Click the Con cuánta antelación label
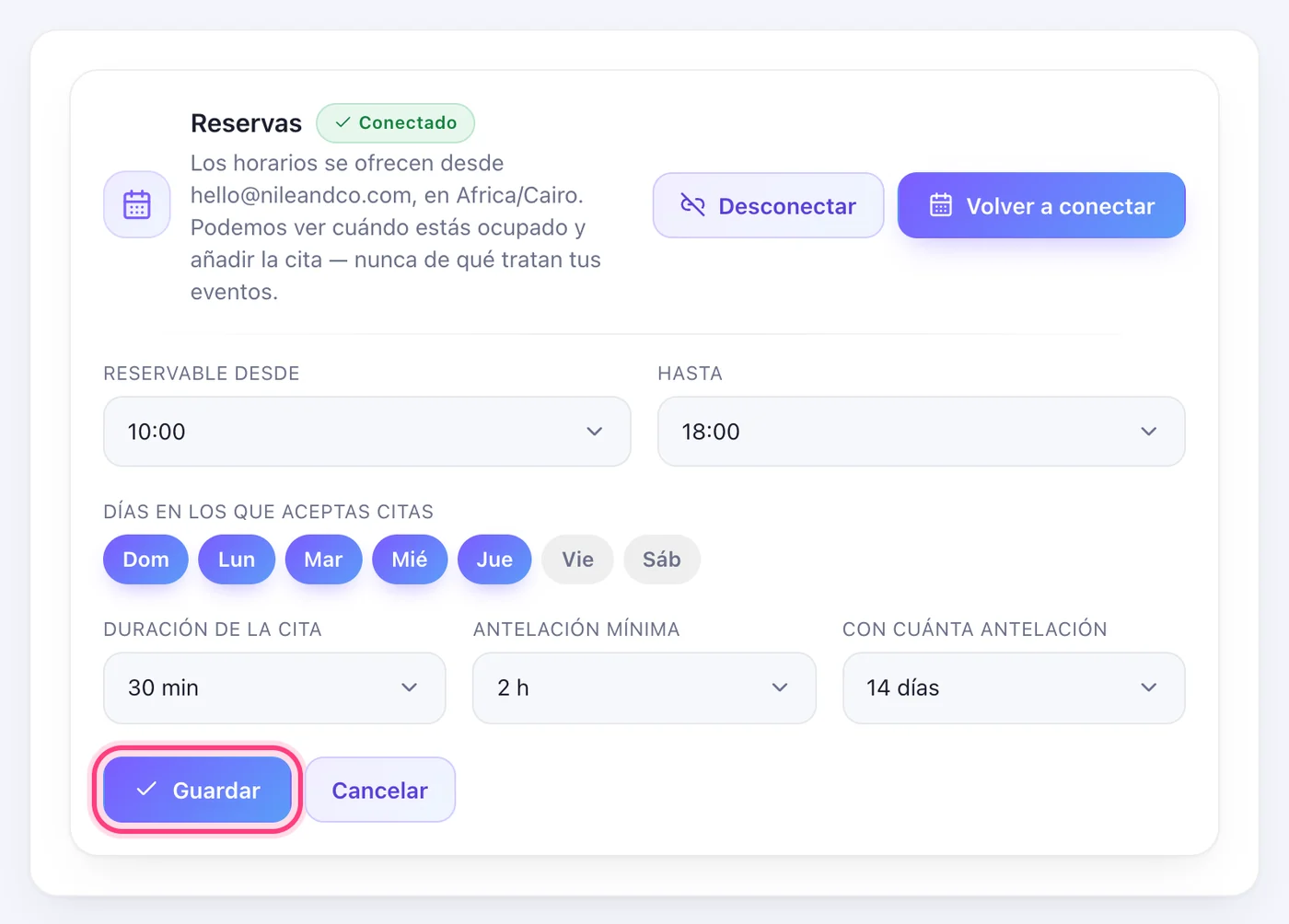 coord(975,629)
